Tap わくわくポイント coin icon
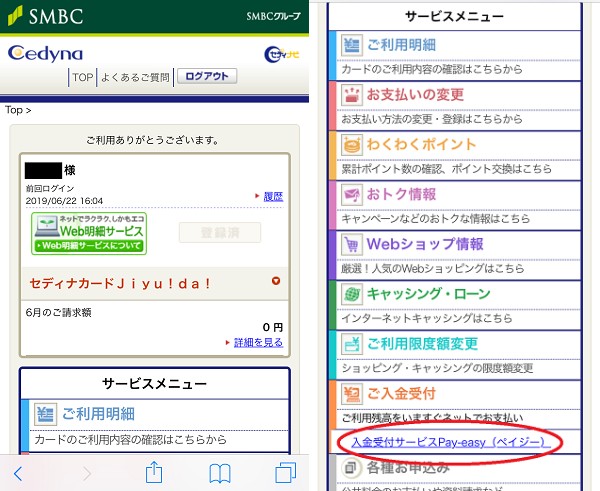 (x=352, y=144)
